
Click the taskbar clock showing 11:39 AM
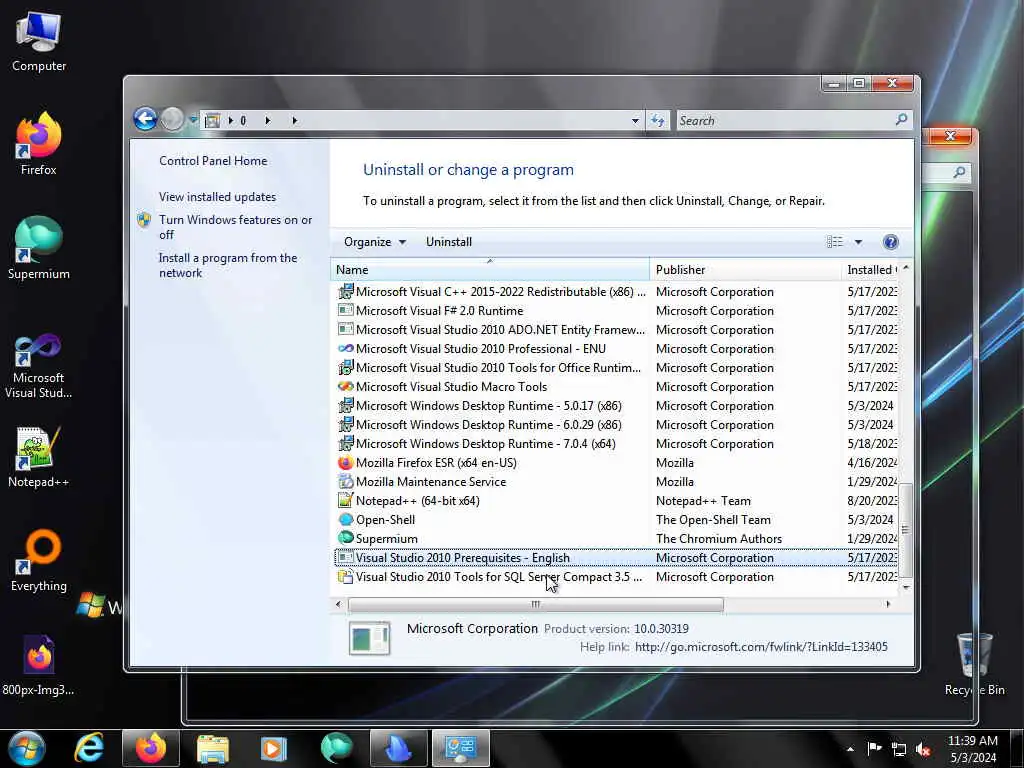point(972,748)
